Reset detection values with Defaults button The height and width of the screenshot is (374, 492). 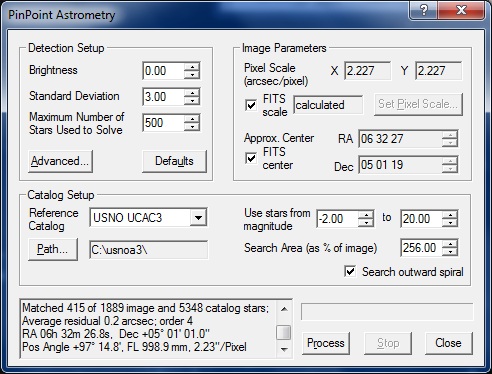(174, 161)
